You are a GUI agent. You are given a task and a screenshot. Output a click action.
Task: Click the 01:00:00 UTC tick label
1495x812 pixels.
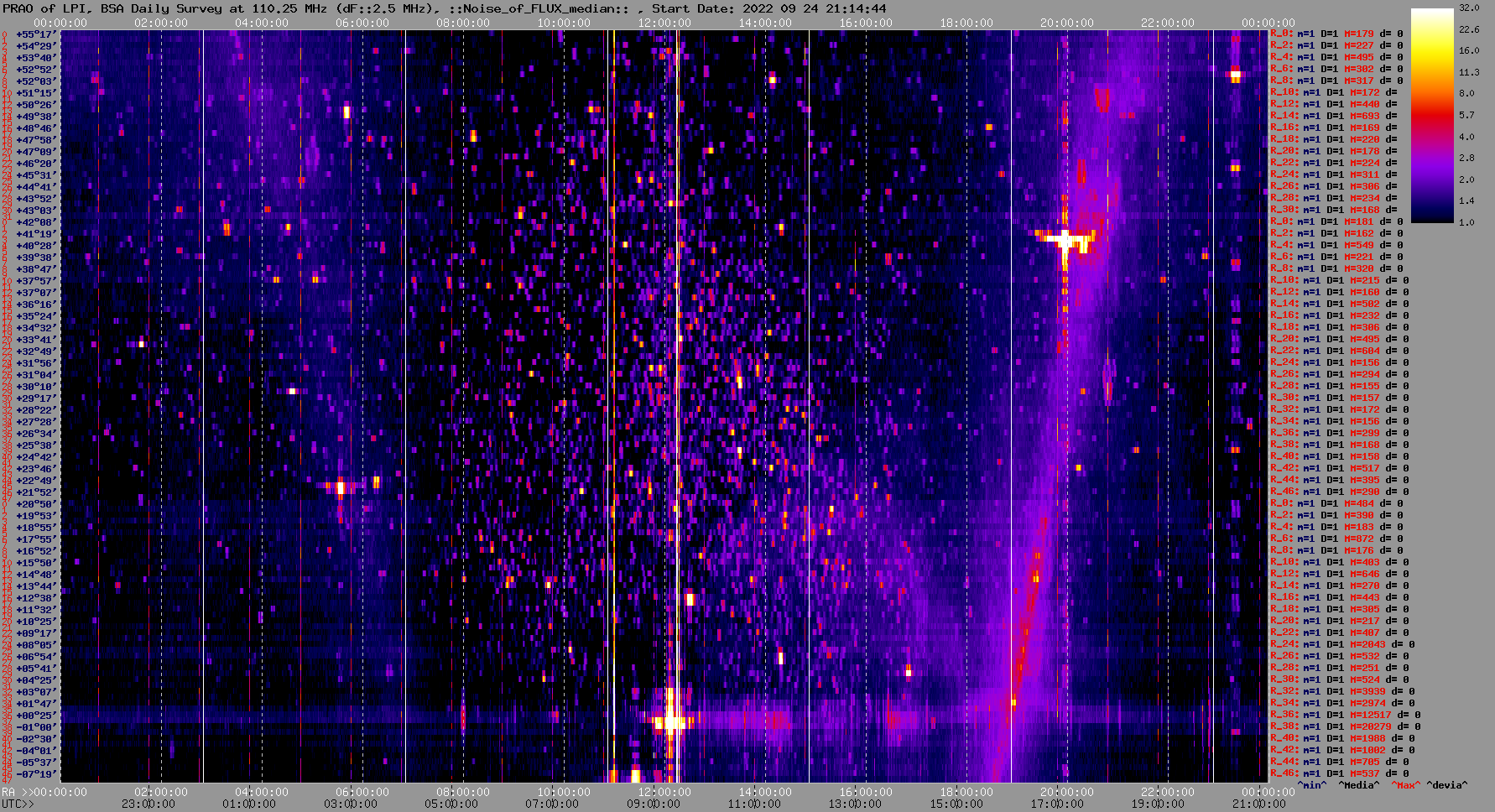click(249, 804)
